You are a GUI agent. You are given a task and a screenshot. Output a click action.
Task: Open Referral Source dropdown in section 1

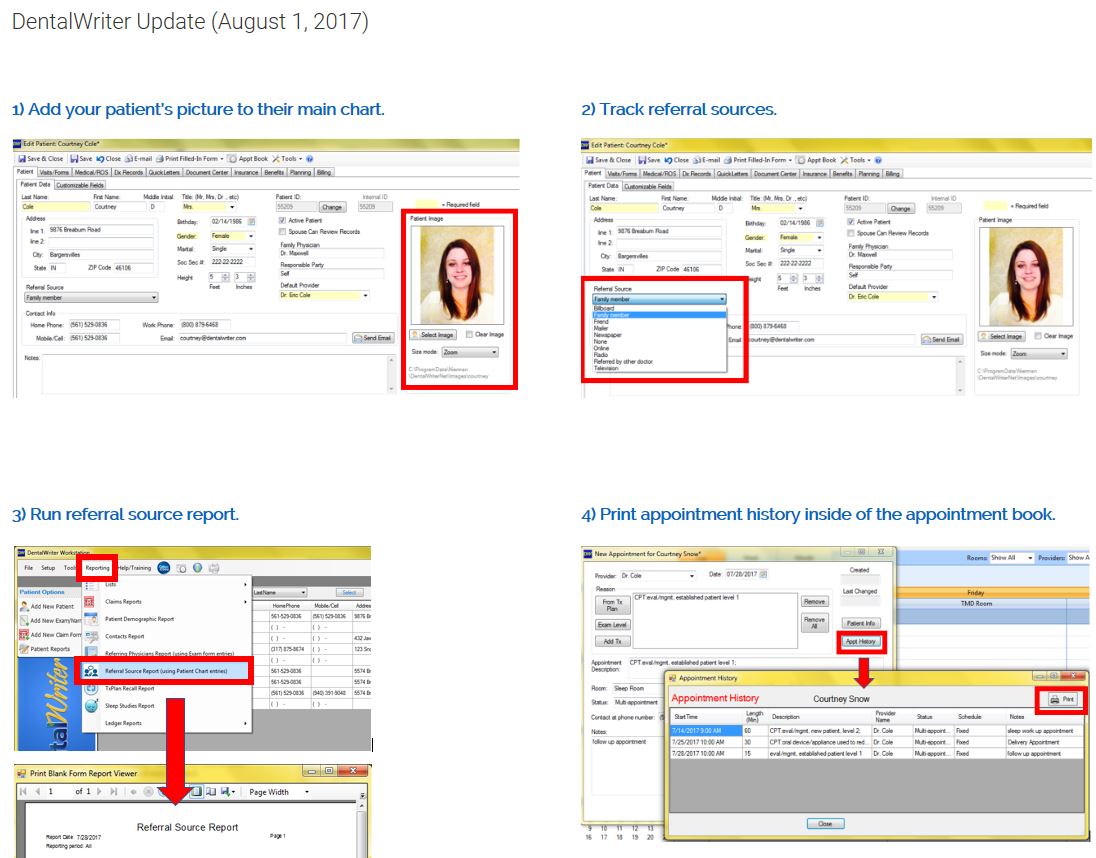[x=92, y=298]
